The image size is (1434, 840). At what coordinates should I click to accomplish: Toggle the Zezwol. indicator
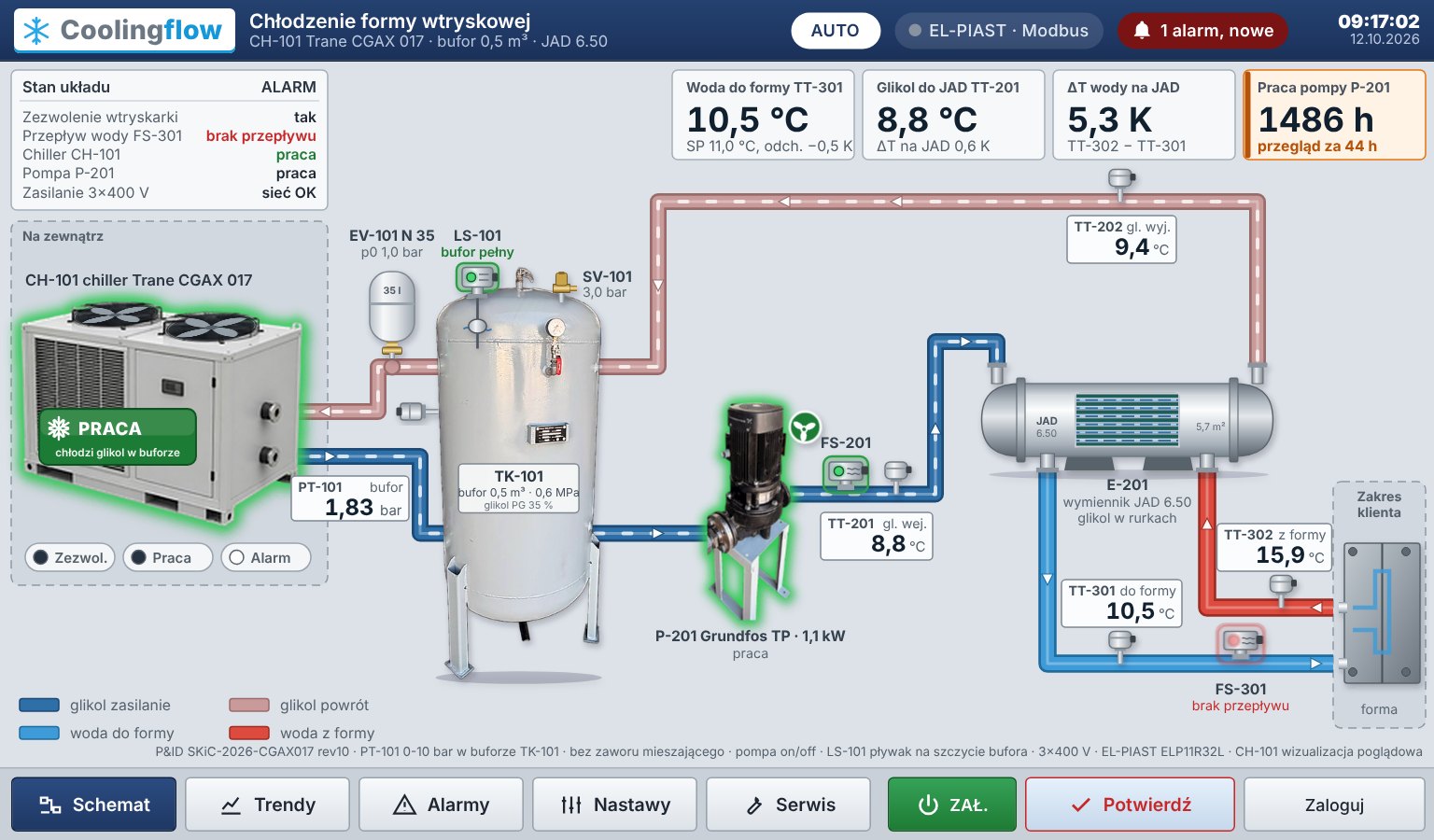point(71,557)
